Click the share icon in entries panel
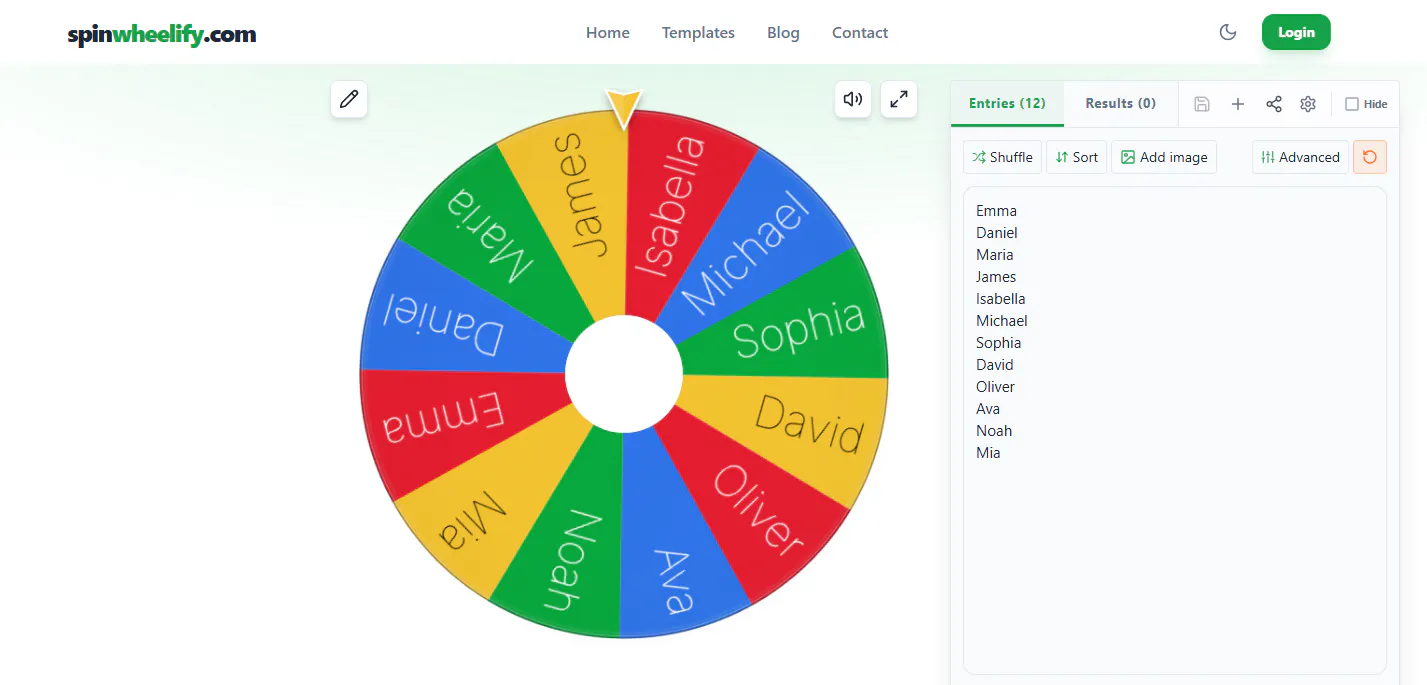The width and height of the screenshot is (1427, 685). click(1274, 104)
